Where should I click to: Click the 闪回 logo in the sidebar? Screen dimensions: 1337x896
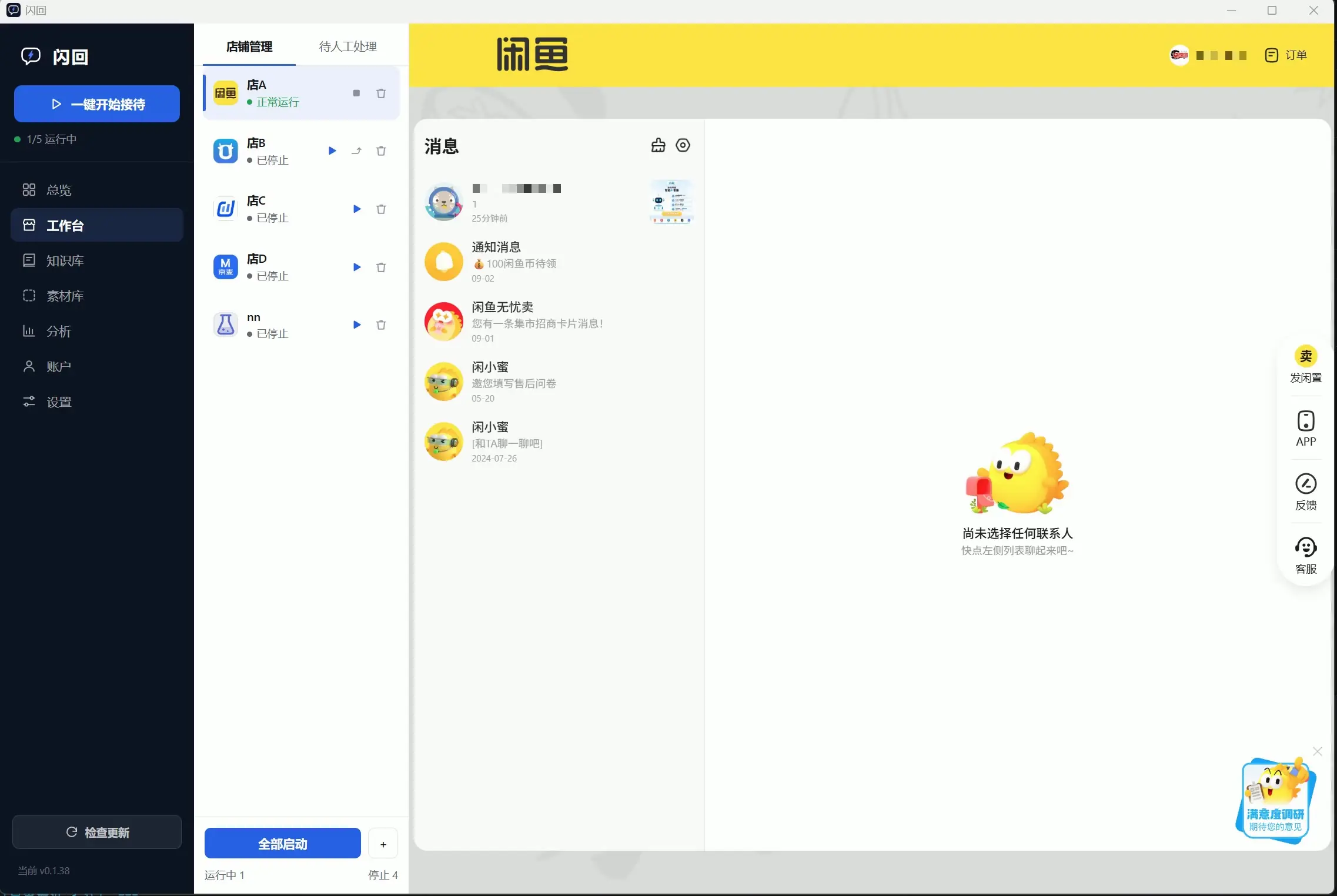pos(55,56)
